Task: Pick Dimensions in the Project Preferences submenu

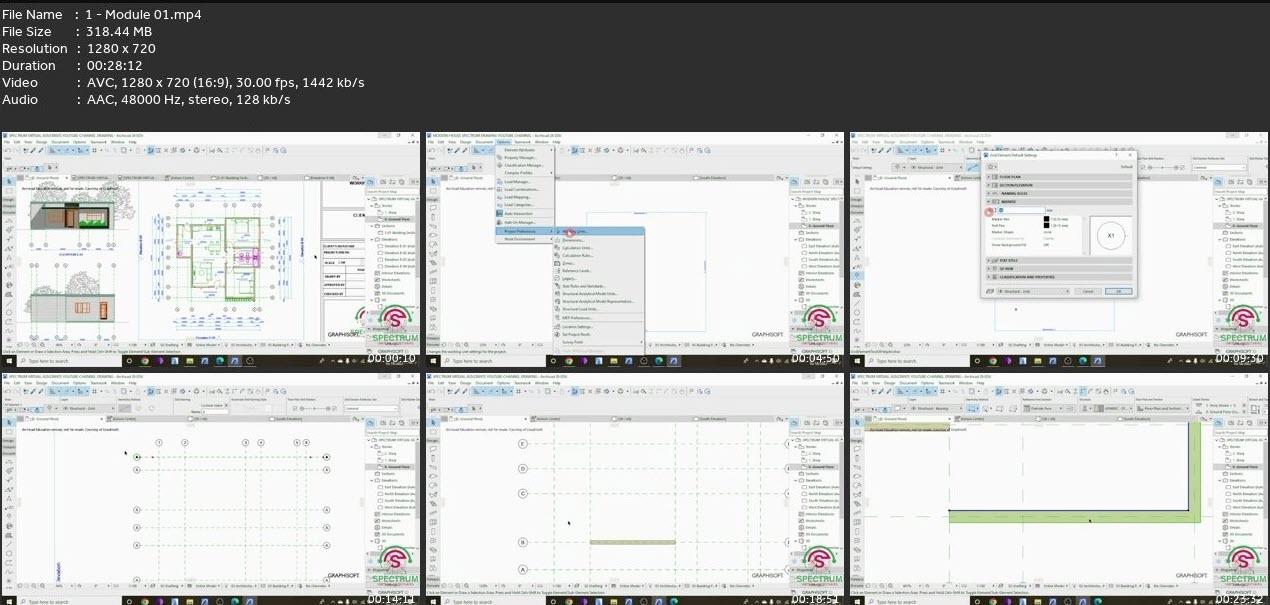Action: point(599,240)
